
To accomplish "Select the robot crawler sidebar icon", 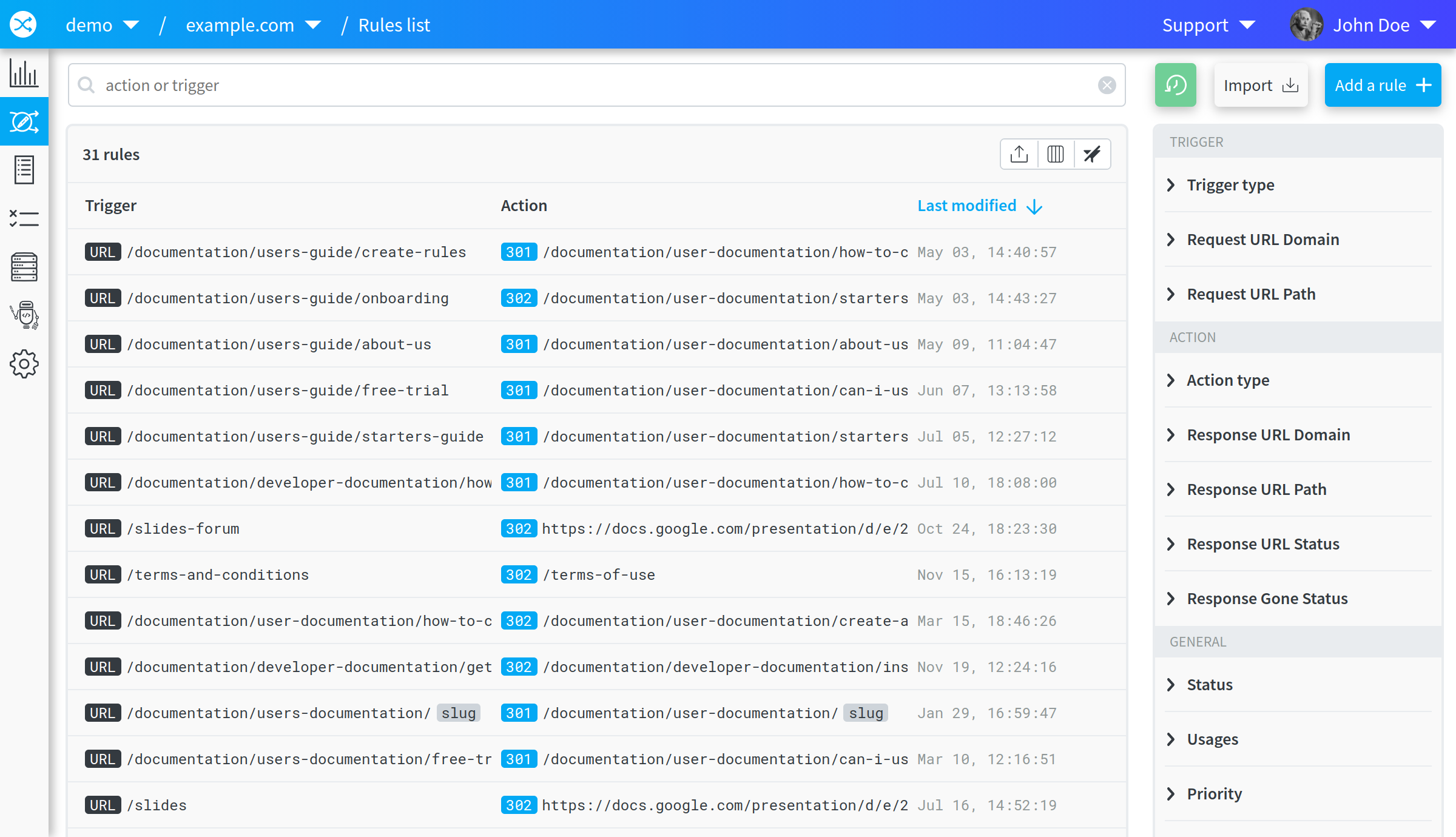I will tap(24, 315).
